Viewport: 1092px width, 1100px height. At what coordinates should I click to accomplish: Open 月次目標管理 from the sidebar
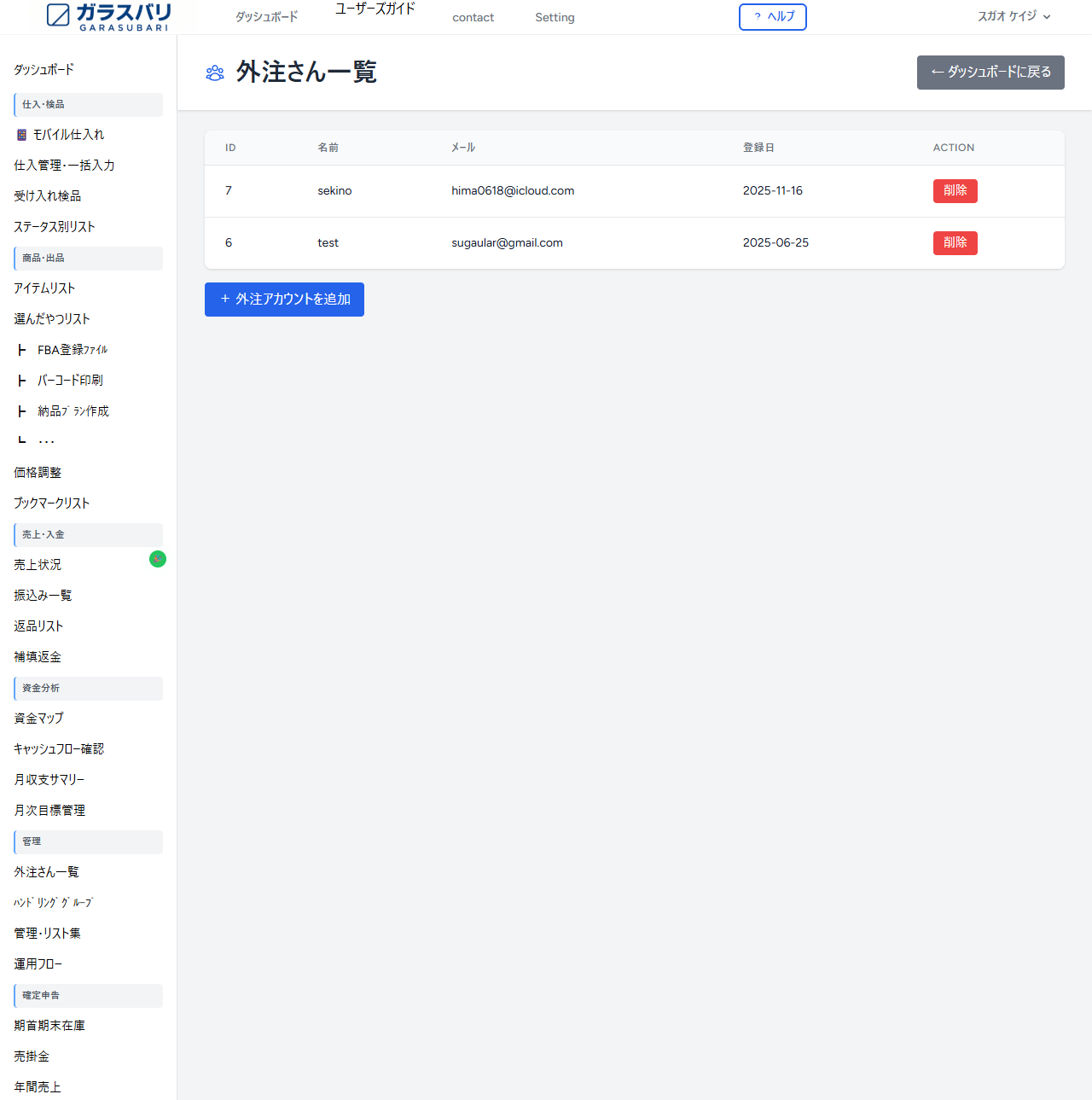pos(49,811)
